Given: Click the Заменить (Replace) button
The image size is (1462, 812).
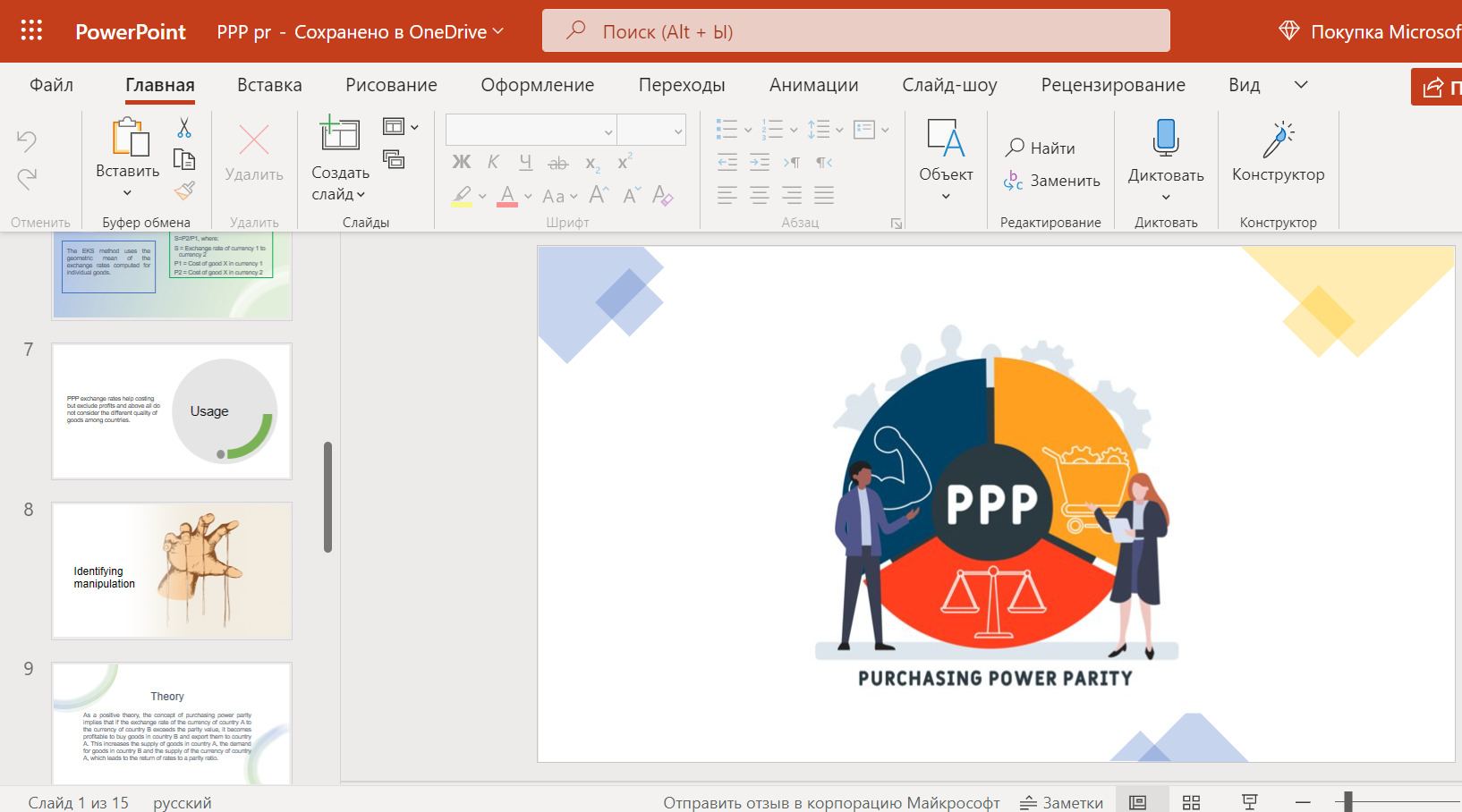Looking at the screenshot, I should pyautogui.click(x=1051, y=181).
